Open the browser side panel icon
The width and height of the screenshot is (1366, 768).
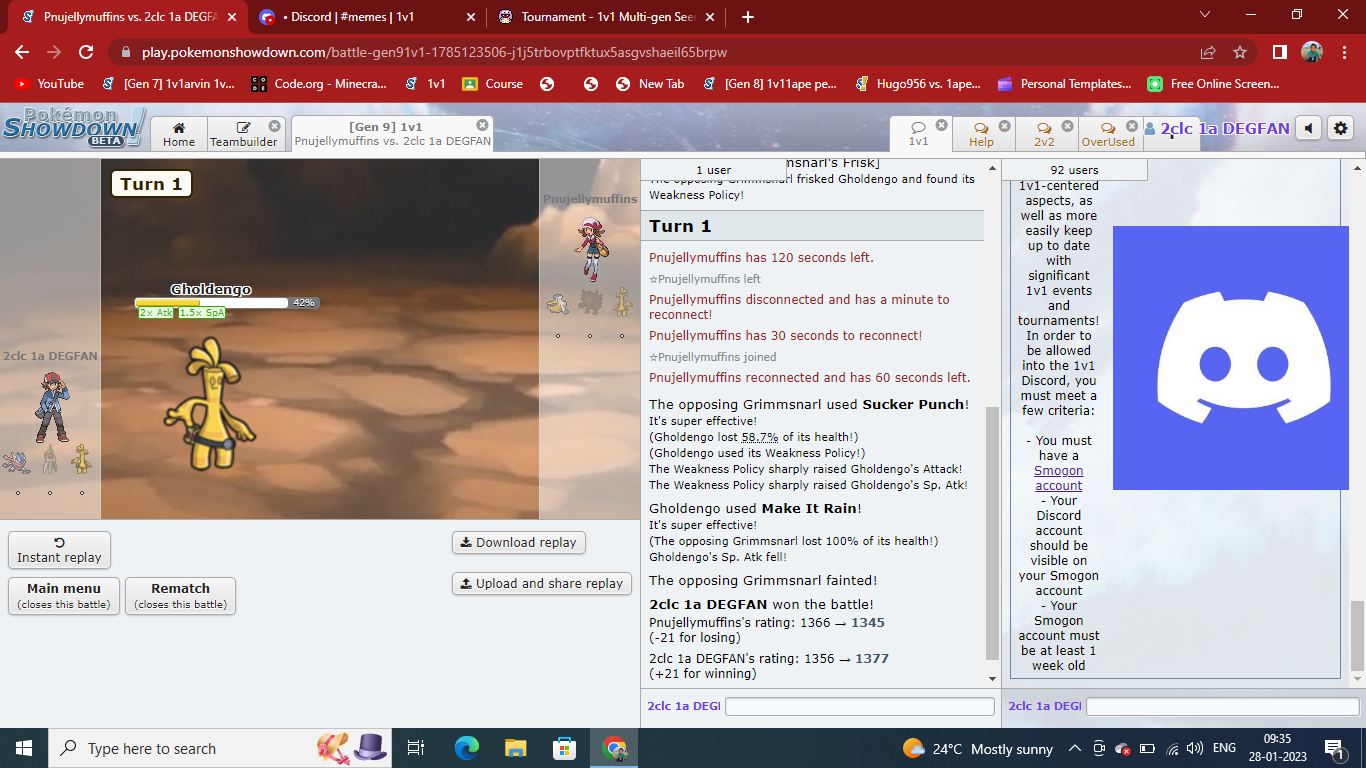coord(1279,52)
